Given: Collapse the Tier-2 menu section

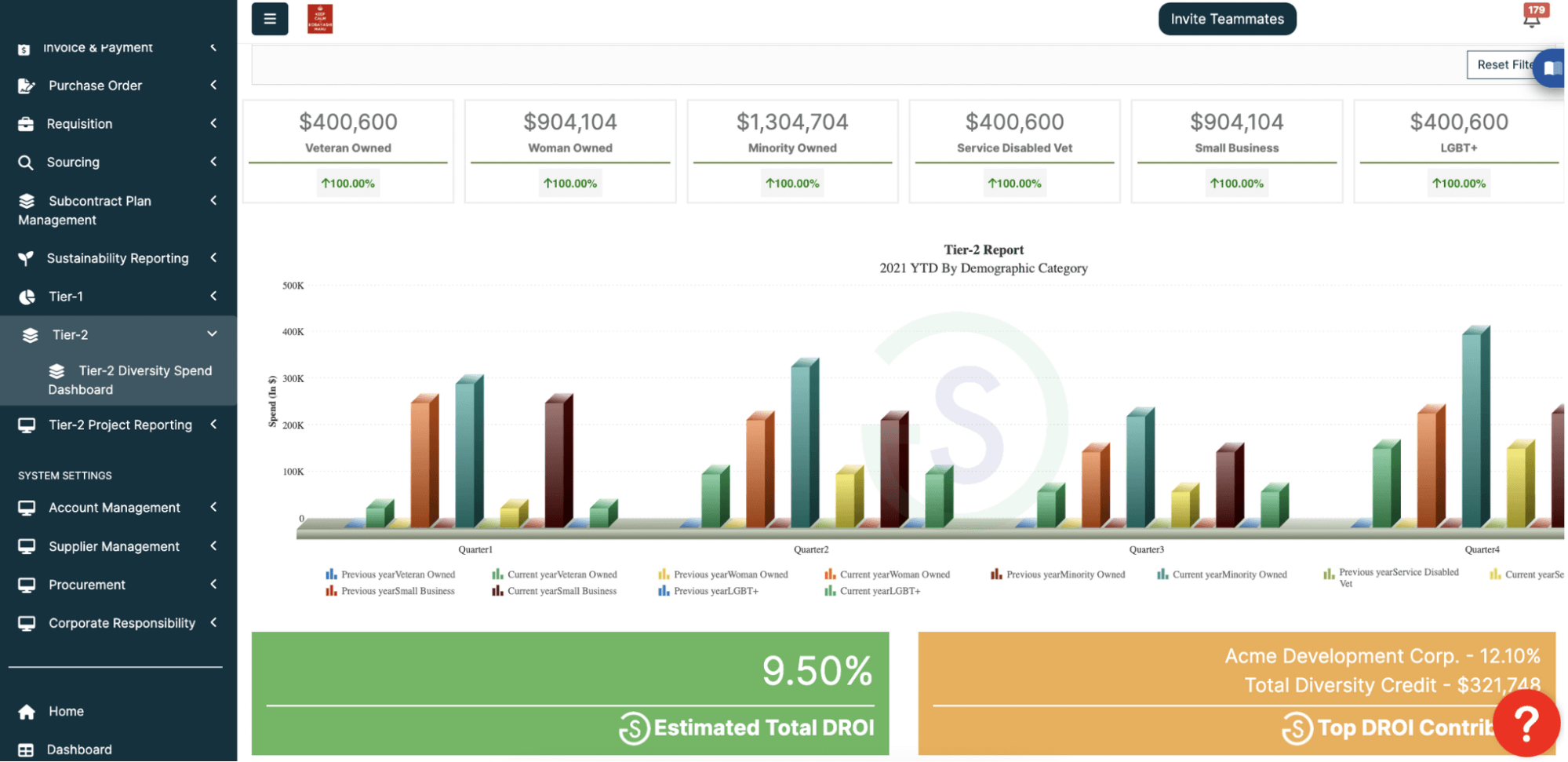Looking at the screenshot, I should pyautogui.click(x=212, y=334).
